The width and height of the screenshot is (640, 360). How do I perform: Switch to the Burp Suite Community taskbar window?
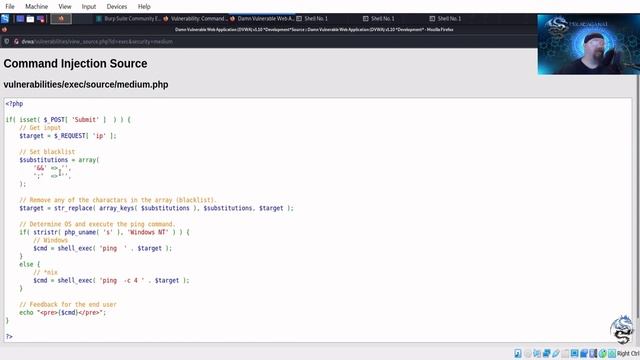click(129, 18)
